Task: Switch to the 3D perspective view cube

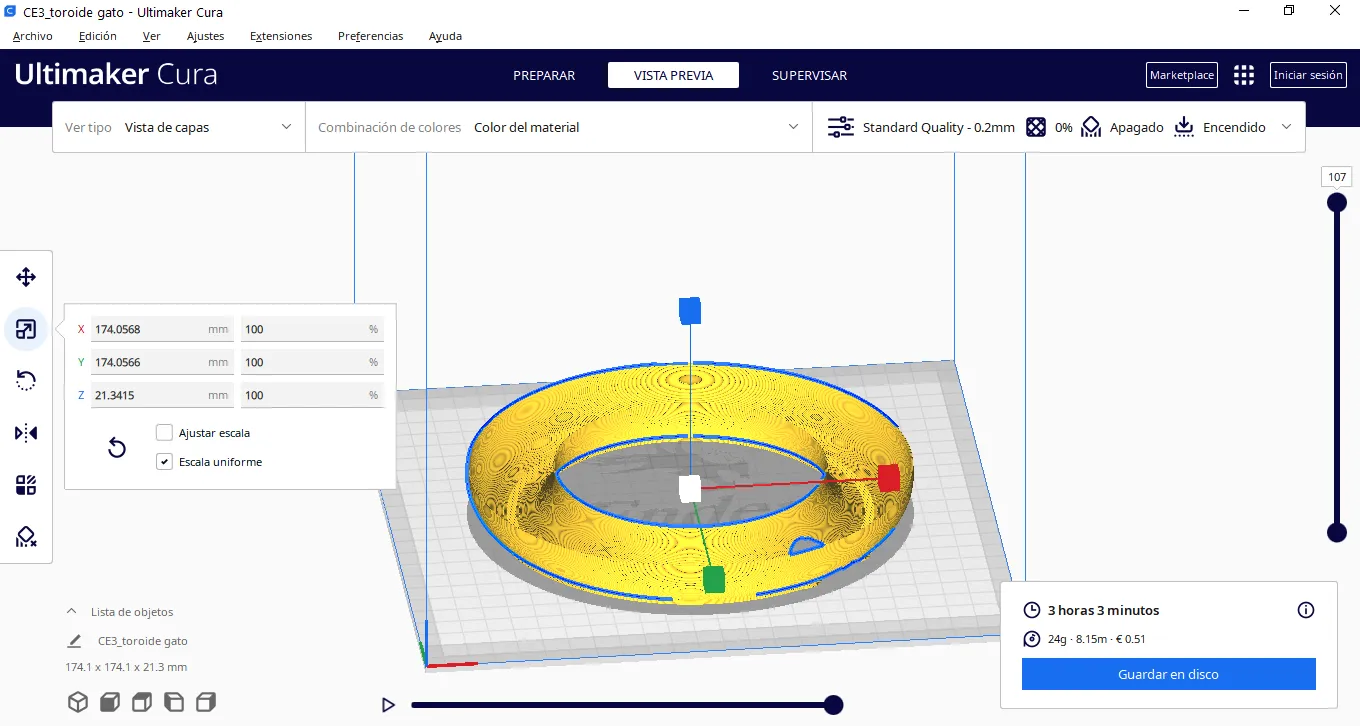Action: tap(78, 702)
